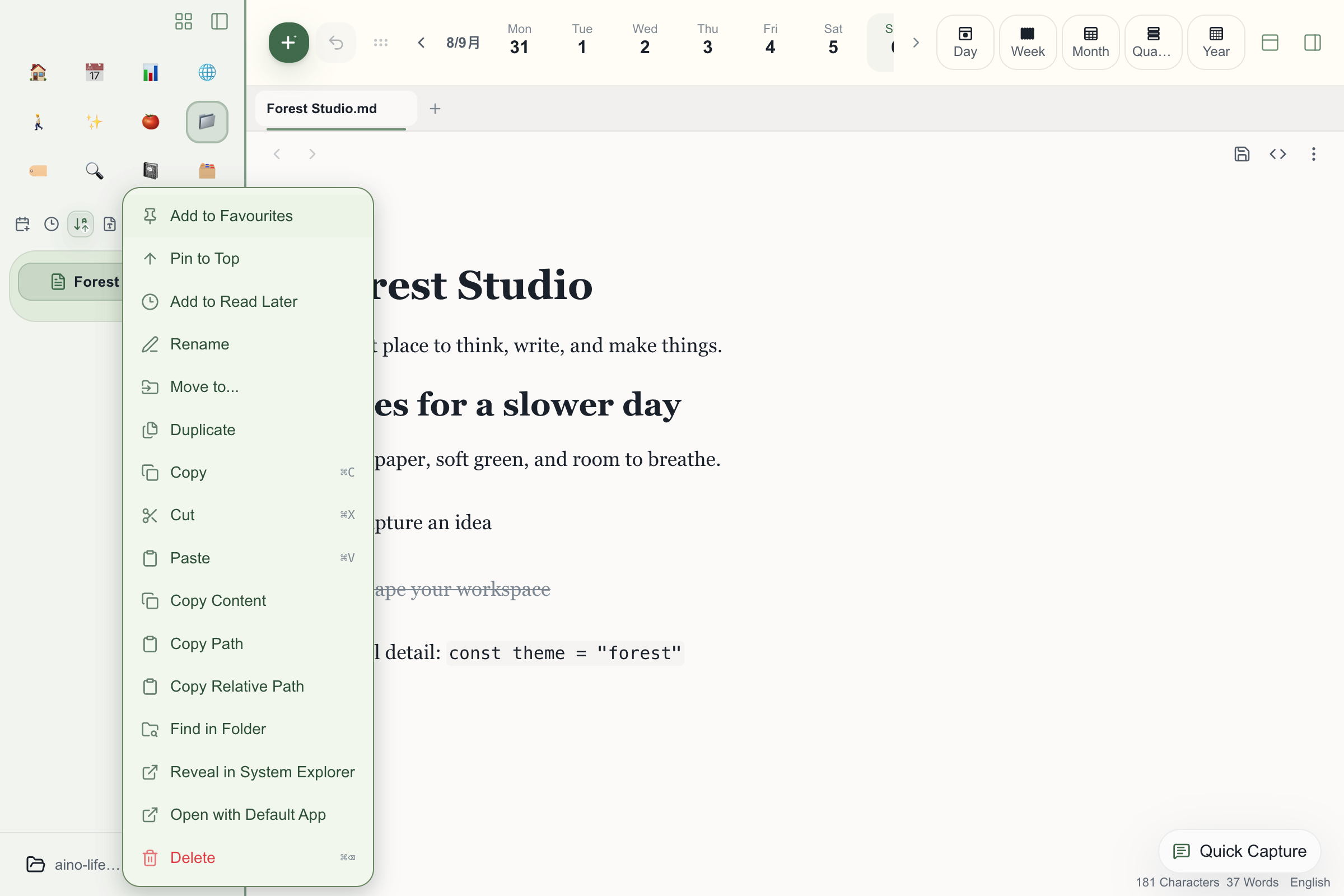Open the magnifying glass search icon

click(94, 170)
